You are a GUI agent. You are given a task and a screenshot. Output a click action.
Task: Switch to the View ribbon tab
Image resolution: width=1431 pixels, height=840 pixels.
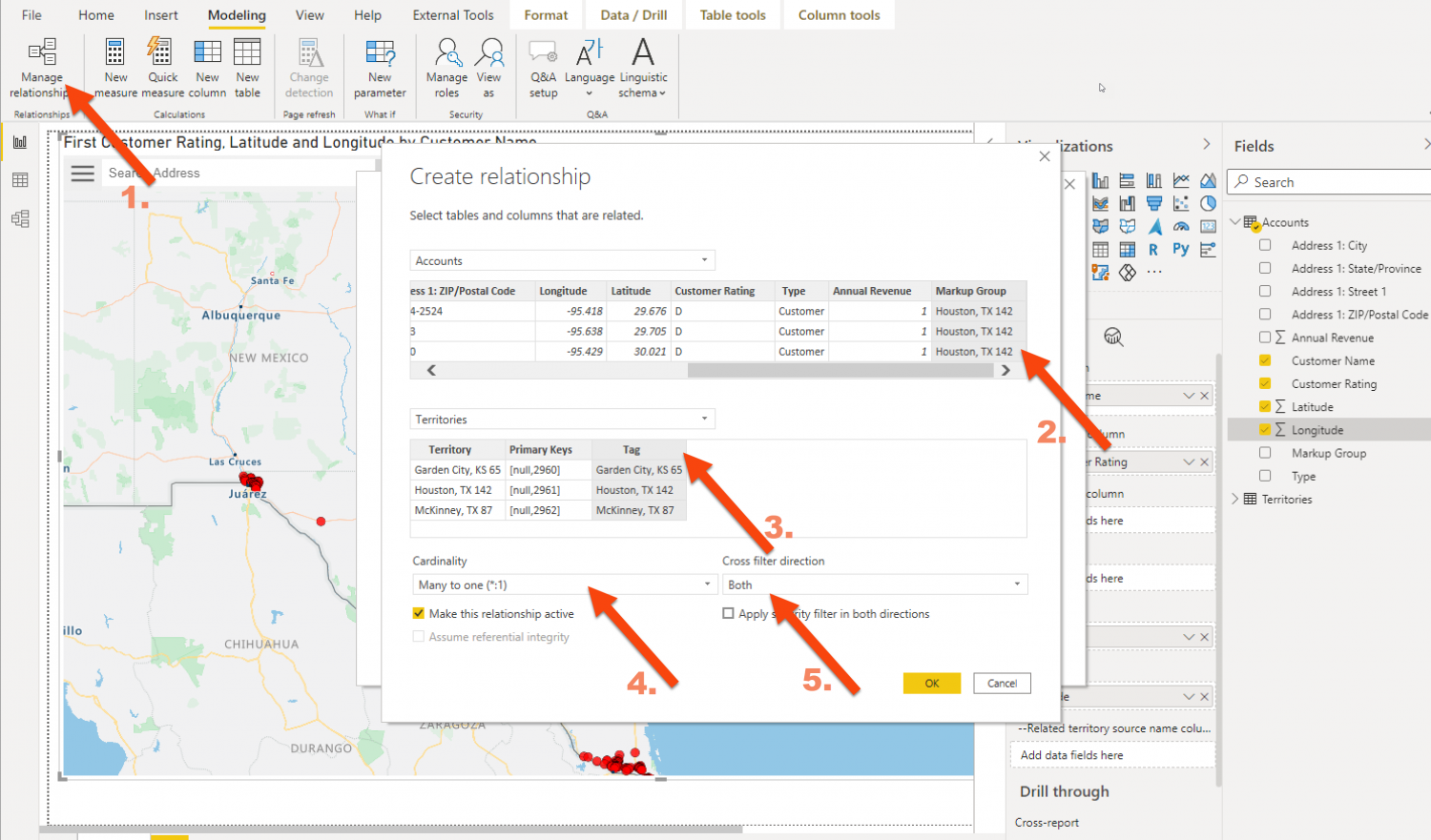click(x=308, y=14)
